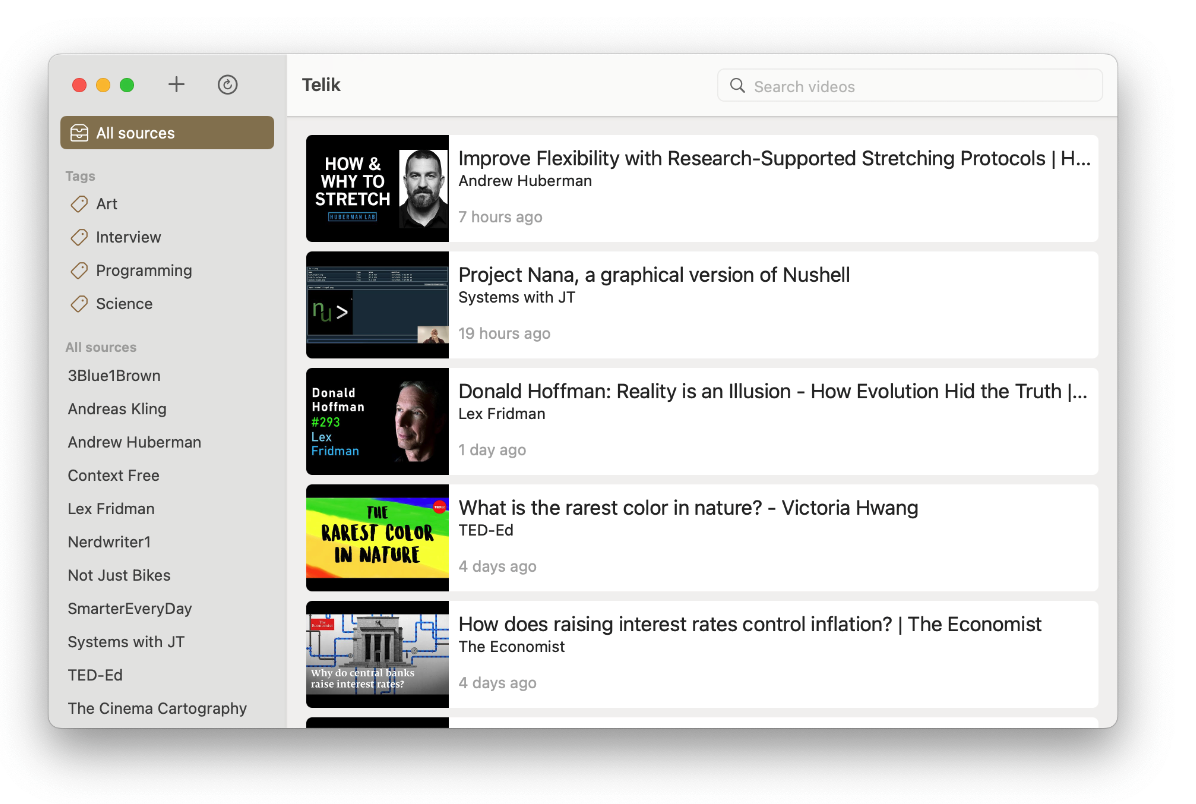The image size is (1196, 804).
Task: Show videos from SmarterEveryDay
Action: [x=130, y=608]
